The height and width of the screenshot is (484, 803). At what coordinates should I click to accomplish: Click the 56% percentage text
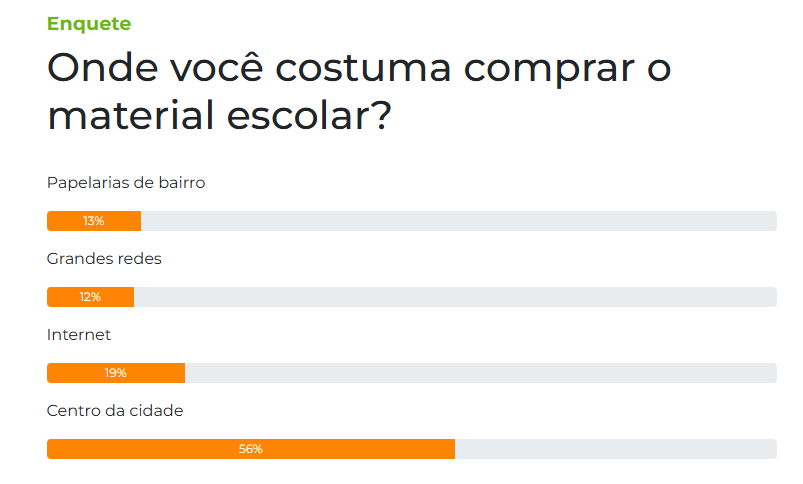(251, 449)
